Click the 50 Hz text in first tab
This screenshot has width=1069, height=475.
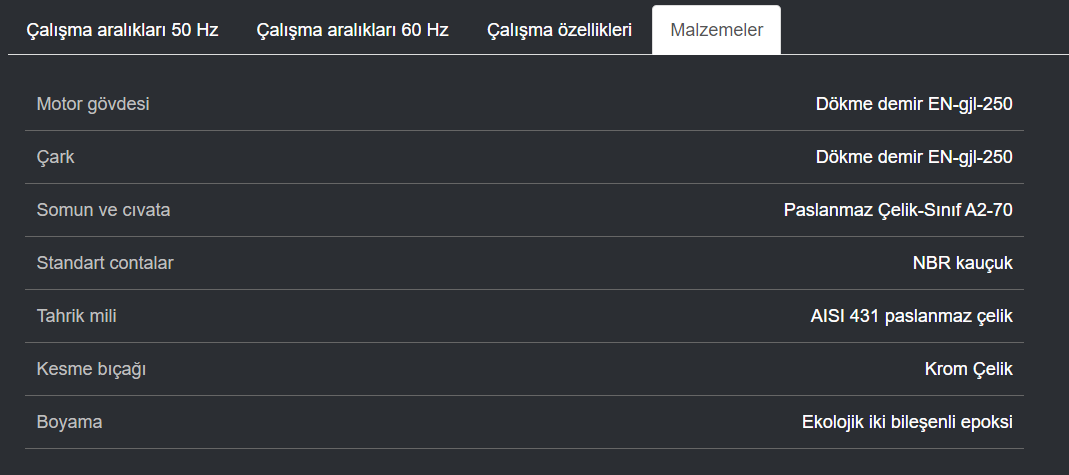[195, 30]
